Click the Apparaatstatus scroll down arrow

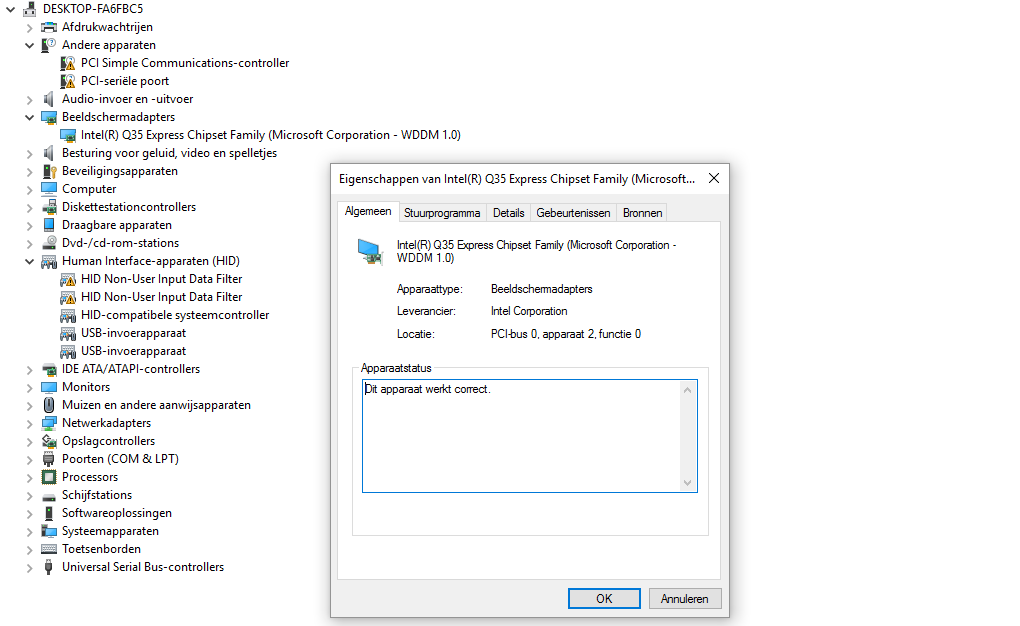687,483
